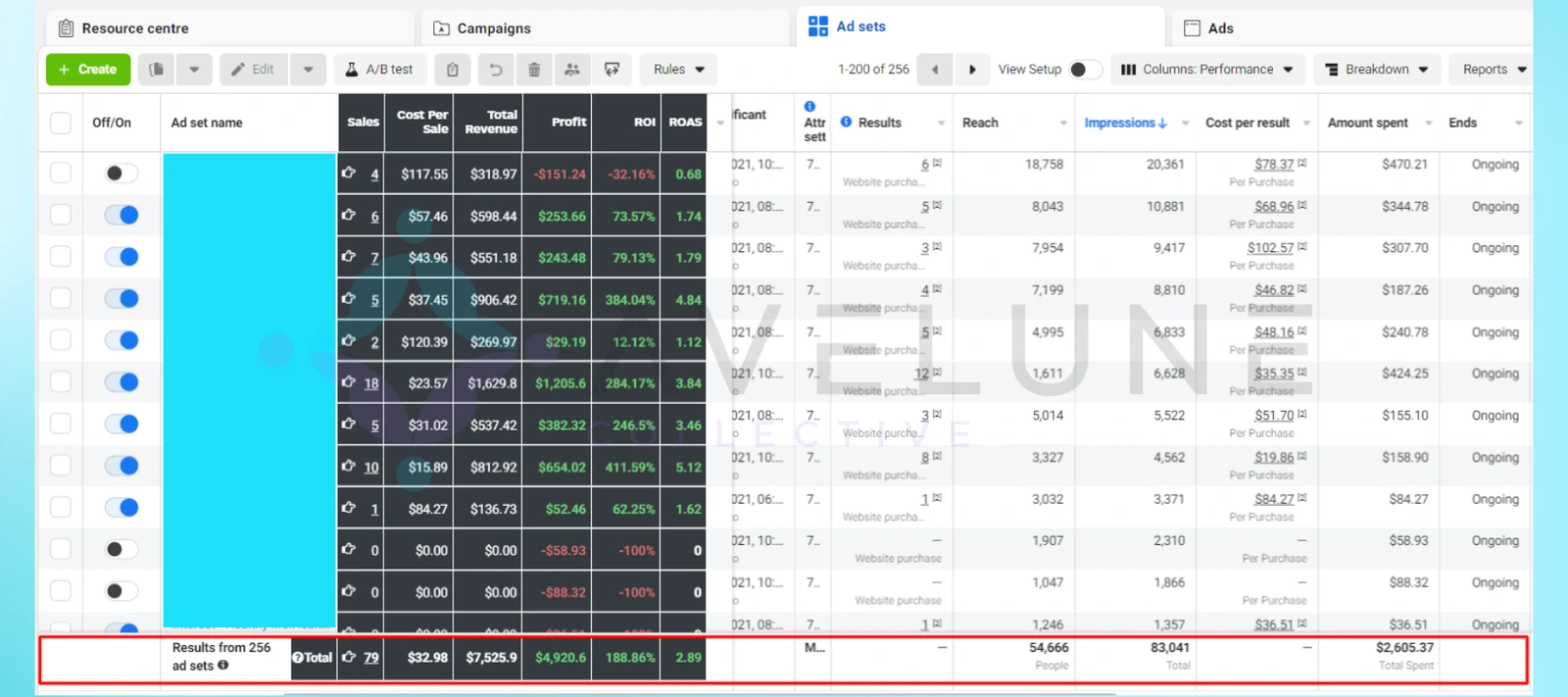The width and height of the screenshot is (1568, 697).
Task: Click the Attribution setting info icon
Action: point(809,106)
